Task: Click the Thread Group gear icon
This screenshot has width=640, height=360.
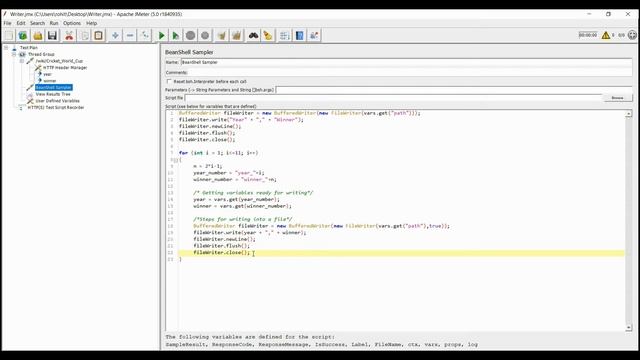Action: (x=22, y=54)
